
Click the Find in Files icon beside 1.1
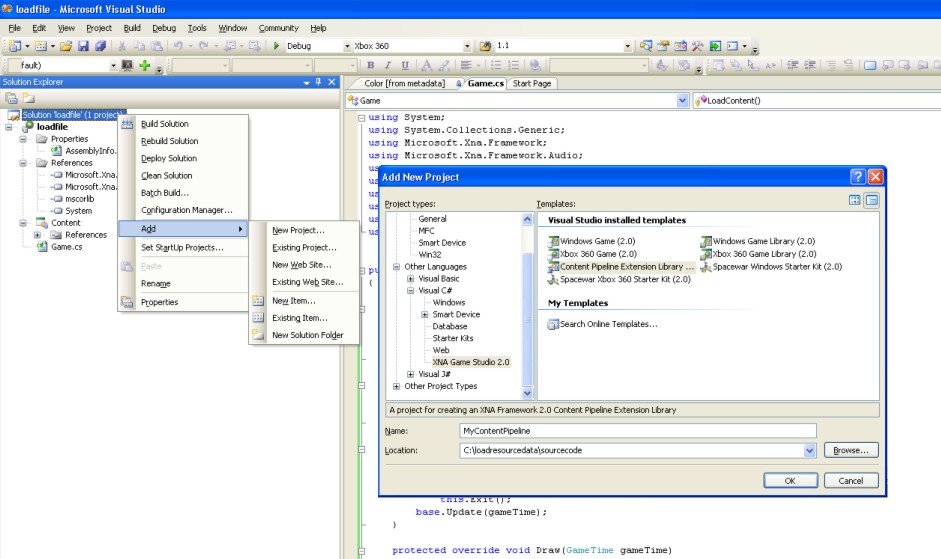pyautogui.click(x=486, y=46)
